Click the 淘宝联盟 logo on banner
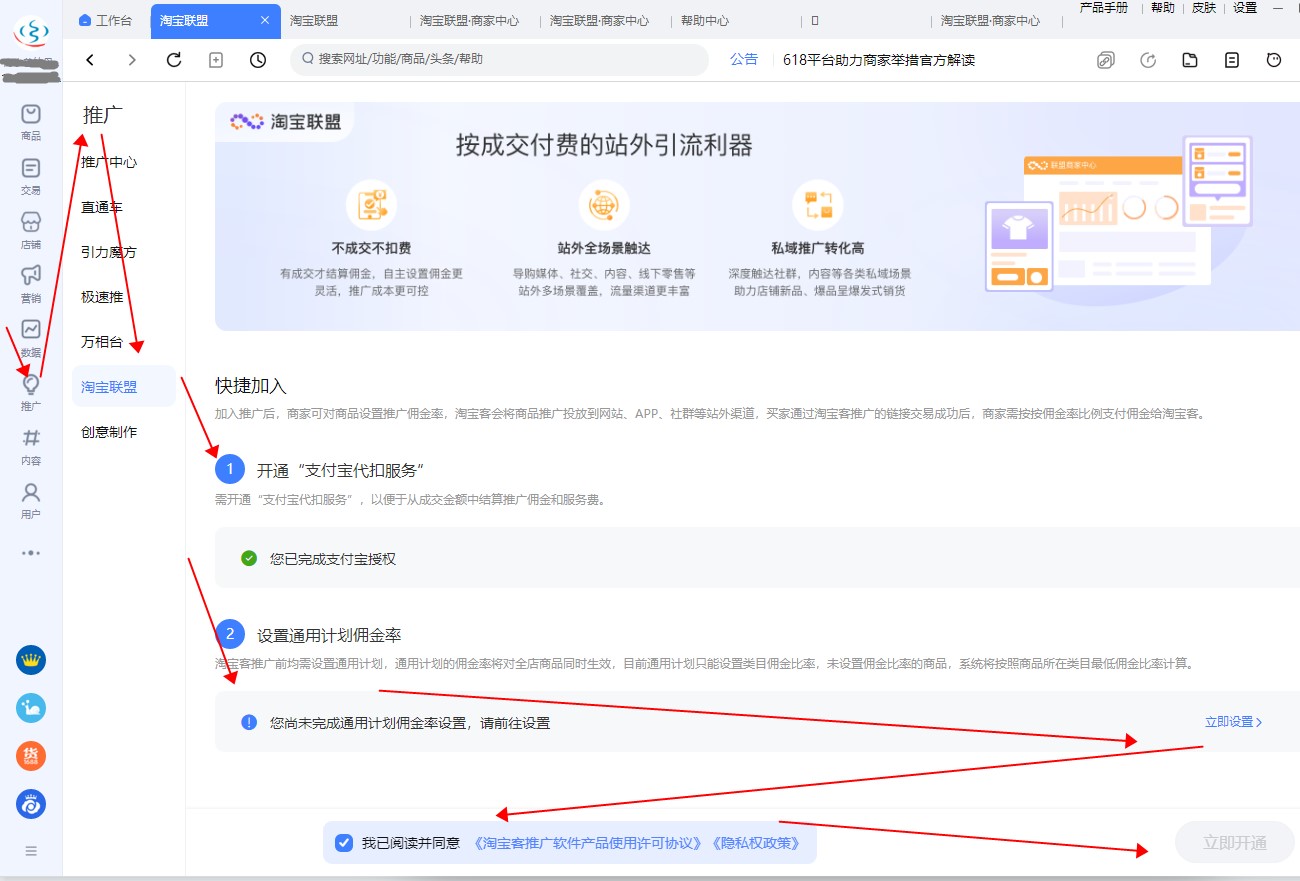Screen dimensions: 1300x881 [x=286, y=122]
